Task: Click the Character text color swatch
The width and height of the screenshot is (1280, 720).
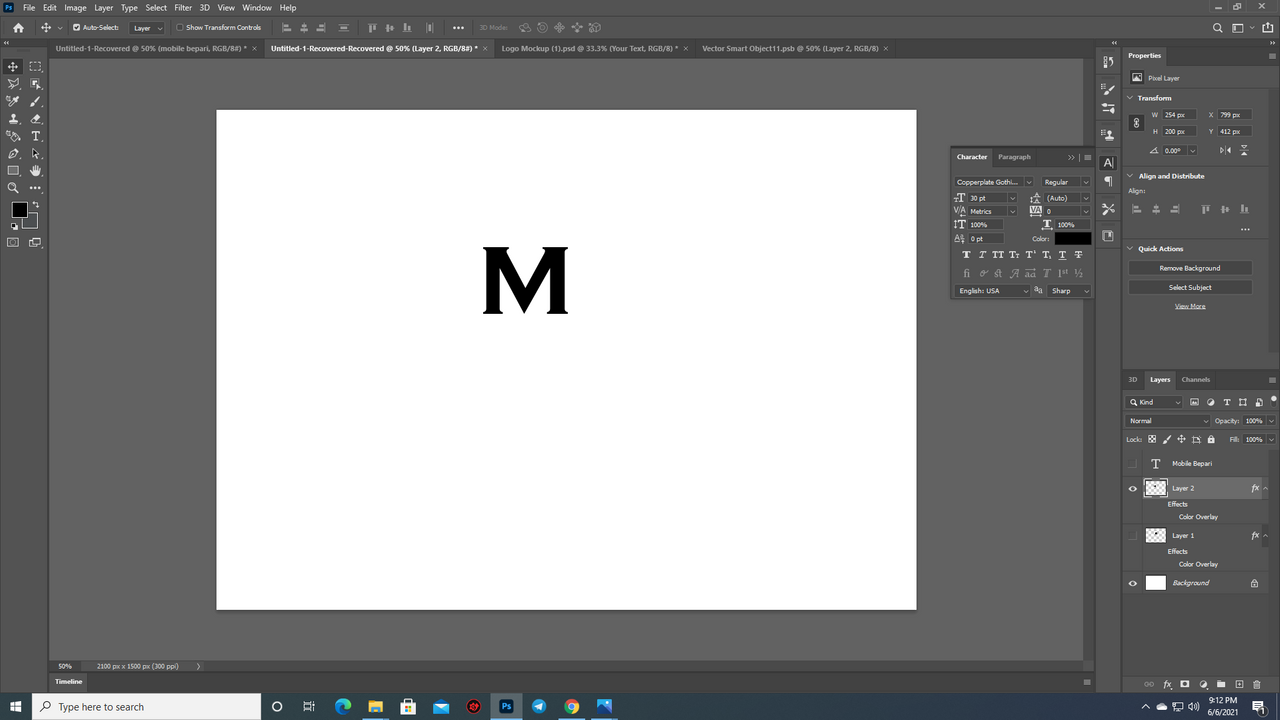Action: tap(1073, 239)
